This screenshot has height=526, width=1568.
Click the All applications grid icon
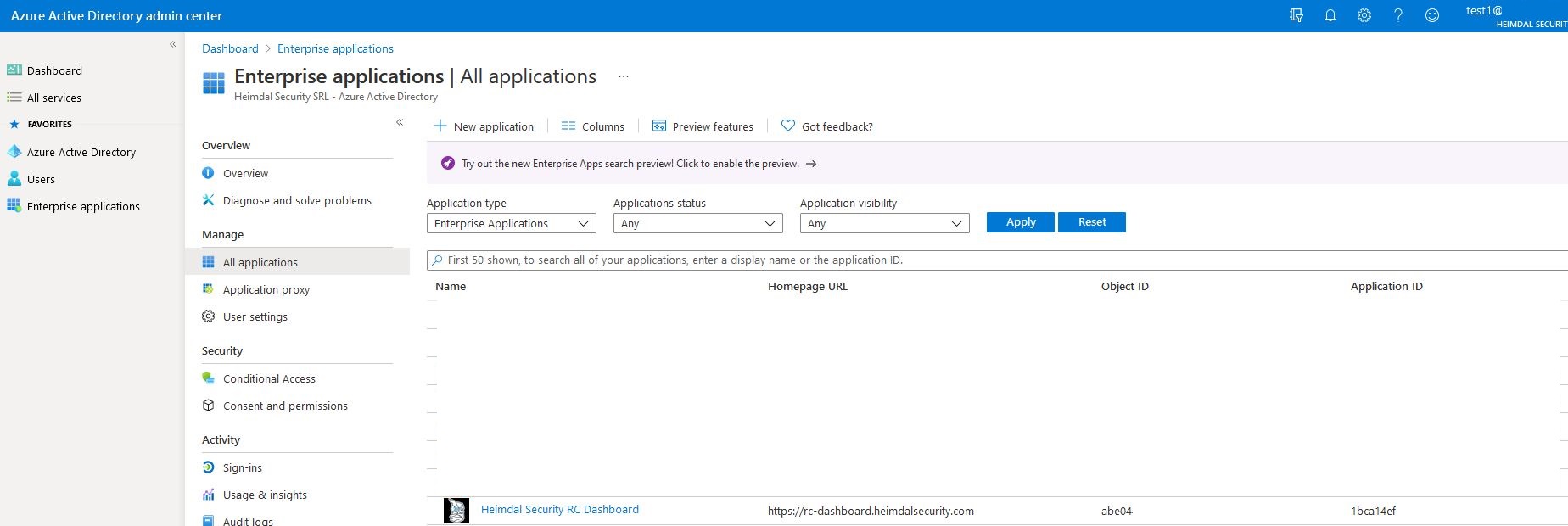(x=209, y=262)
